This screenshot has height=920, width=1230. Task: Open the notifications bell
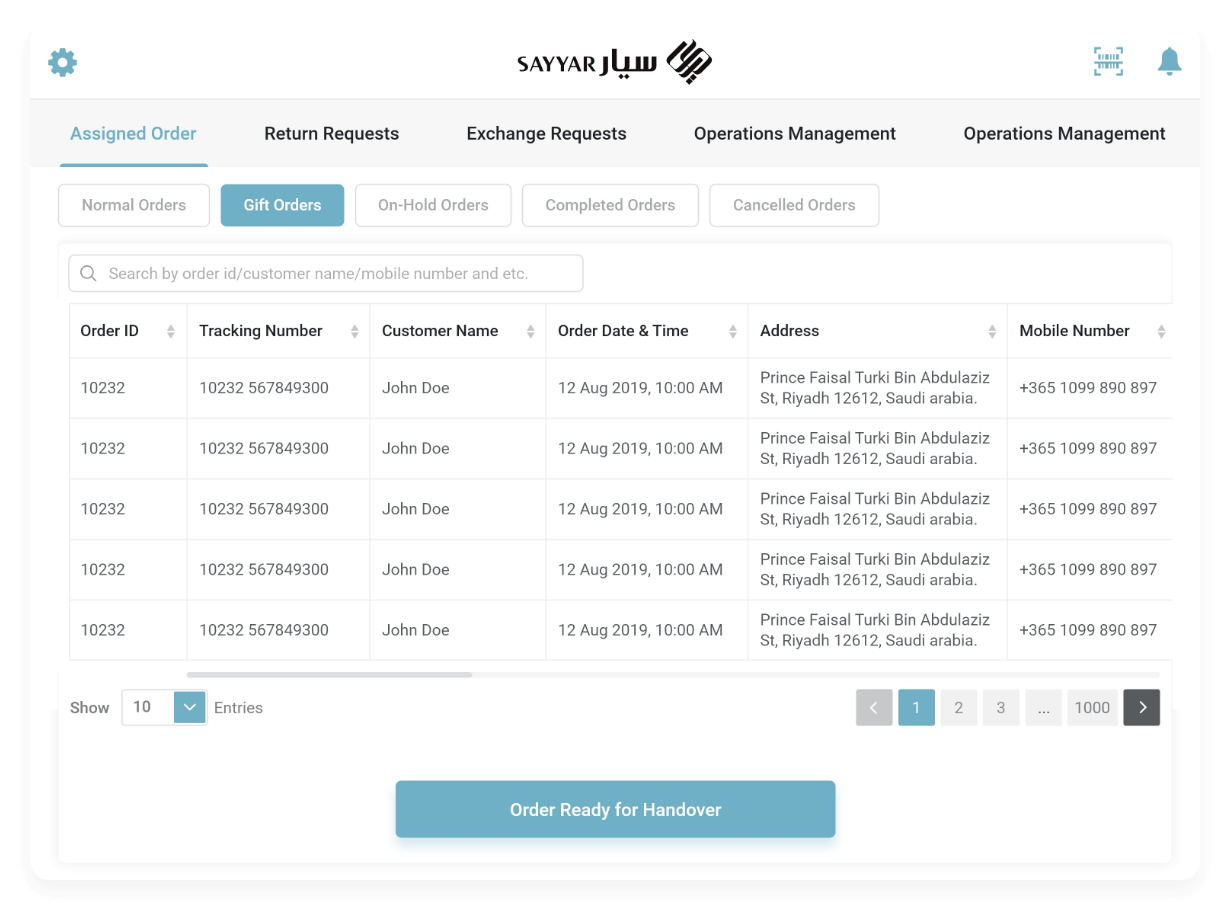[1169, 62]
